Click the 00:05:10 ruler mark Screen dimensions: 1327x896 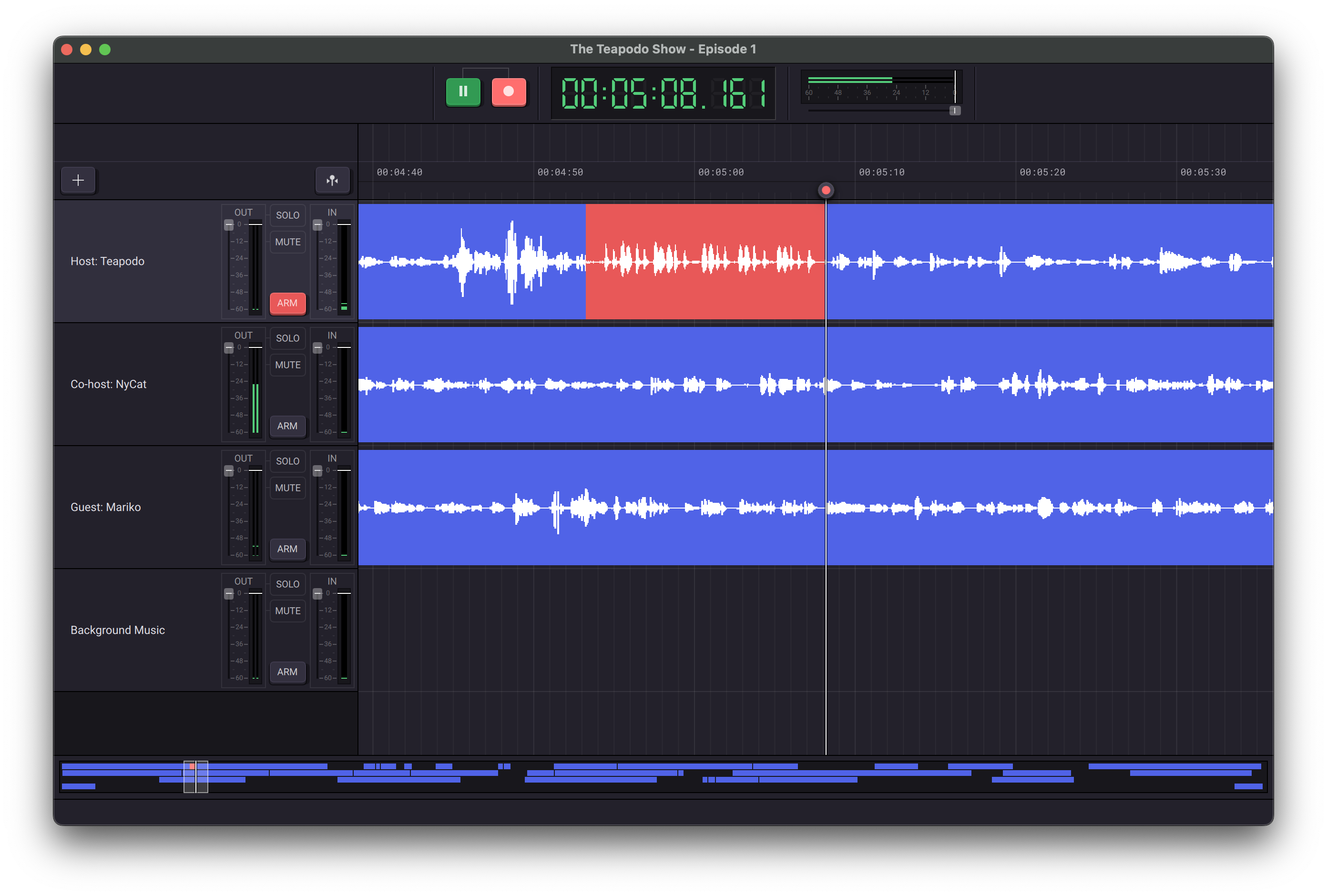882,173
